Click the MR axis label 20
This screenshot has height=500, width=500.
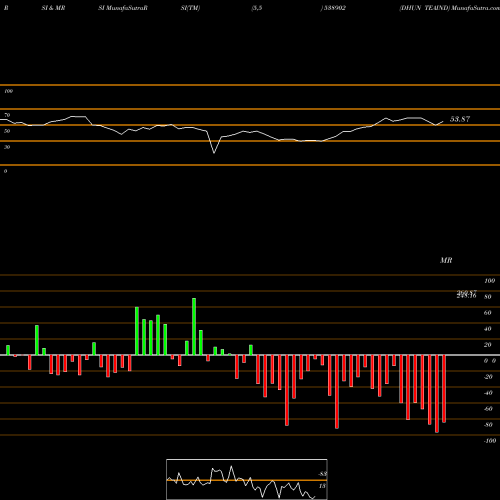(488, 345)
